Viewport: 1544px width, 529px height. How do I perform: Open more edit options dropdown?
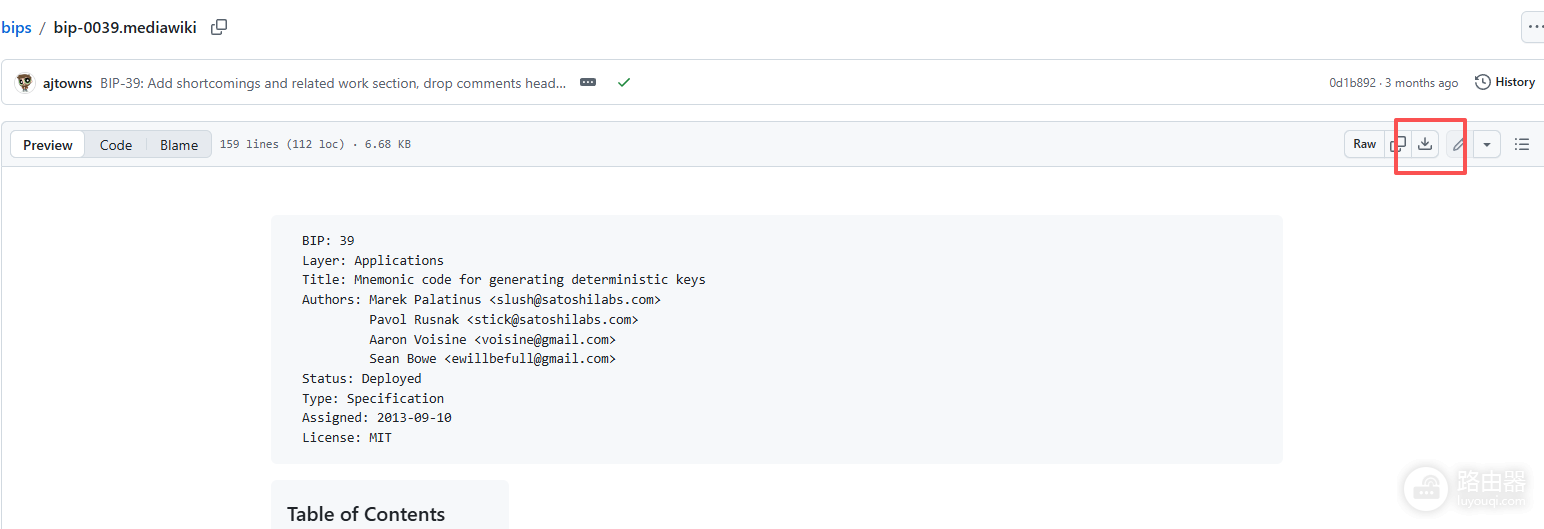(x=1487, y=144)
